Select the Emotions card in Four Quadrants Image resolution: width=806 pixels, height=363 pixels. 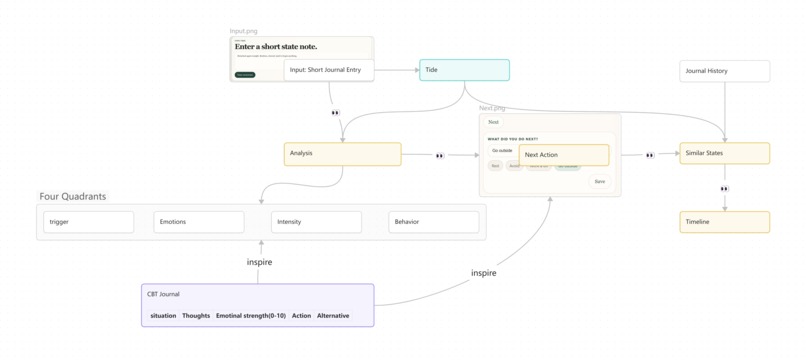point(199,222)
